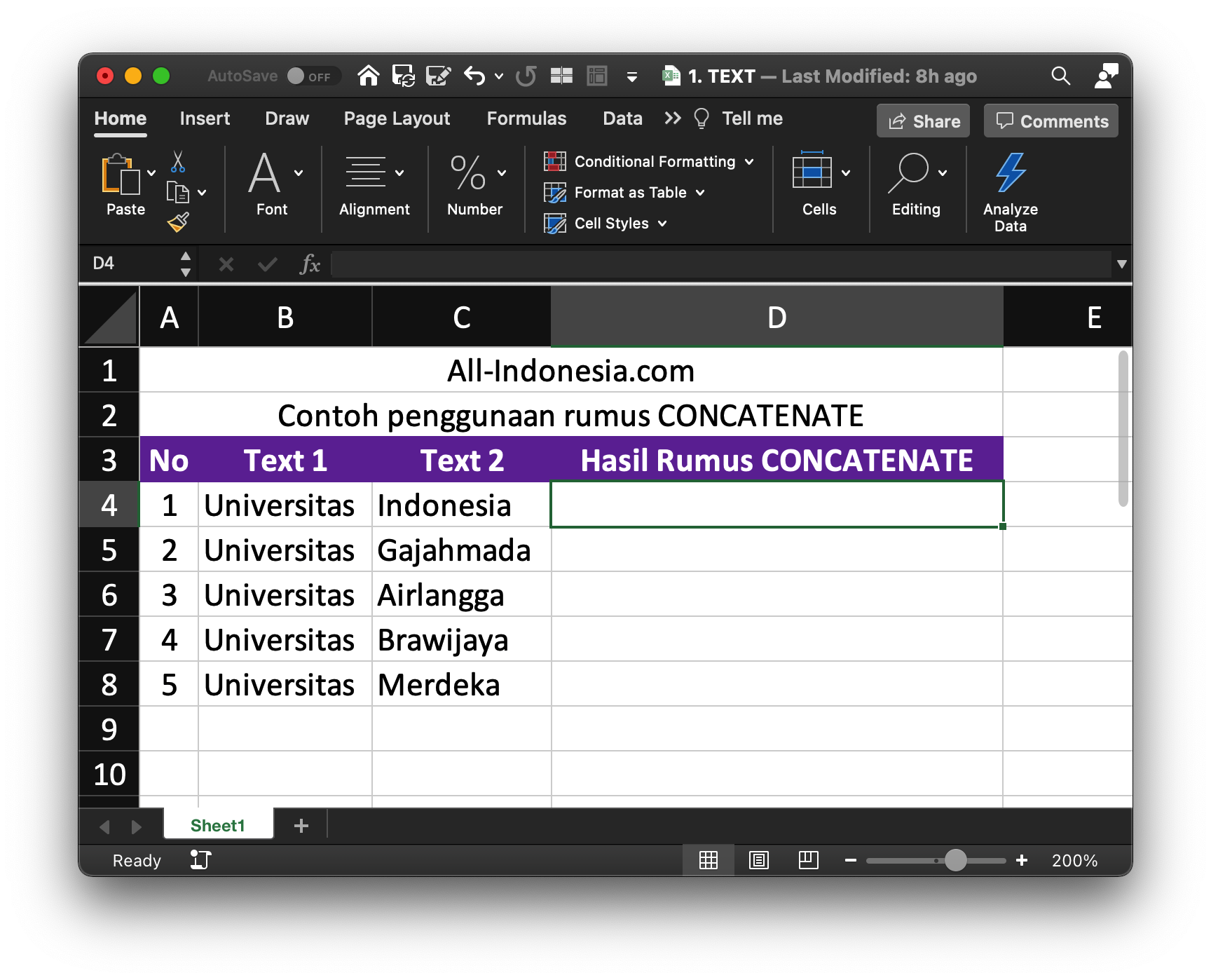Click the Undo arrow icon
The height and width of the screenshot is (980, 1211).
pos(474,76)
